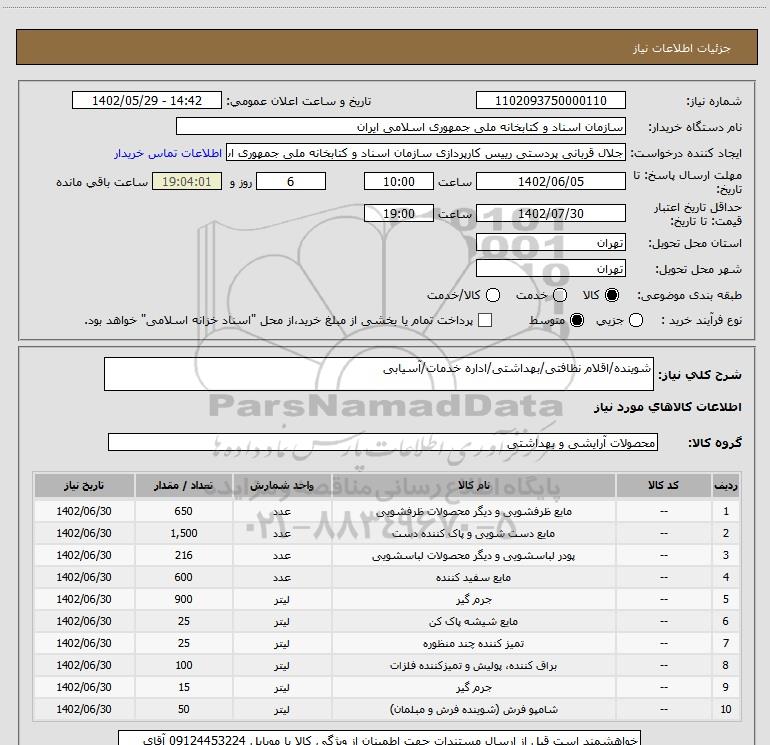Click the page header جزئیات اطلاعات نیاز
Viewport: 770px width, 745px height.
coord(387,47)
